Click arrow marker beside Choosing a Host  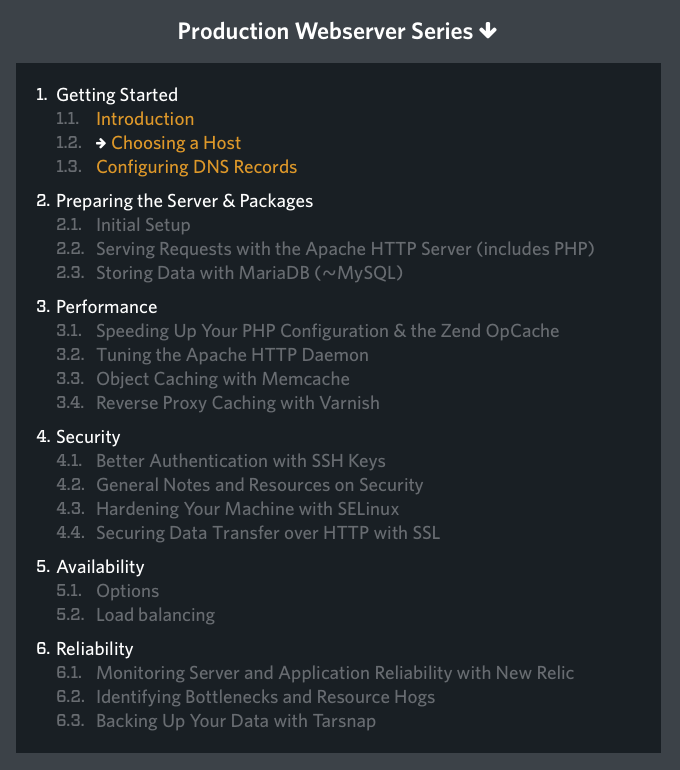[x=101, y=143]
